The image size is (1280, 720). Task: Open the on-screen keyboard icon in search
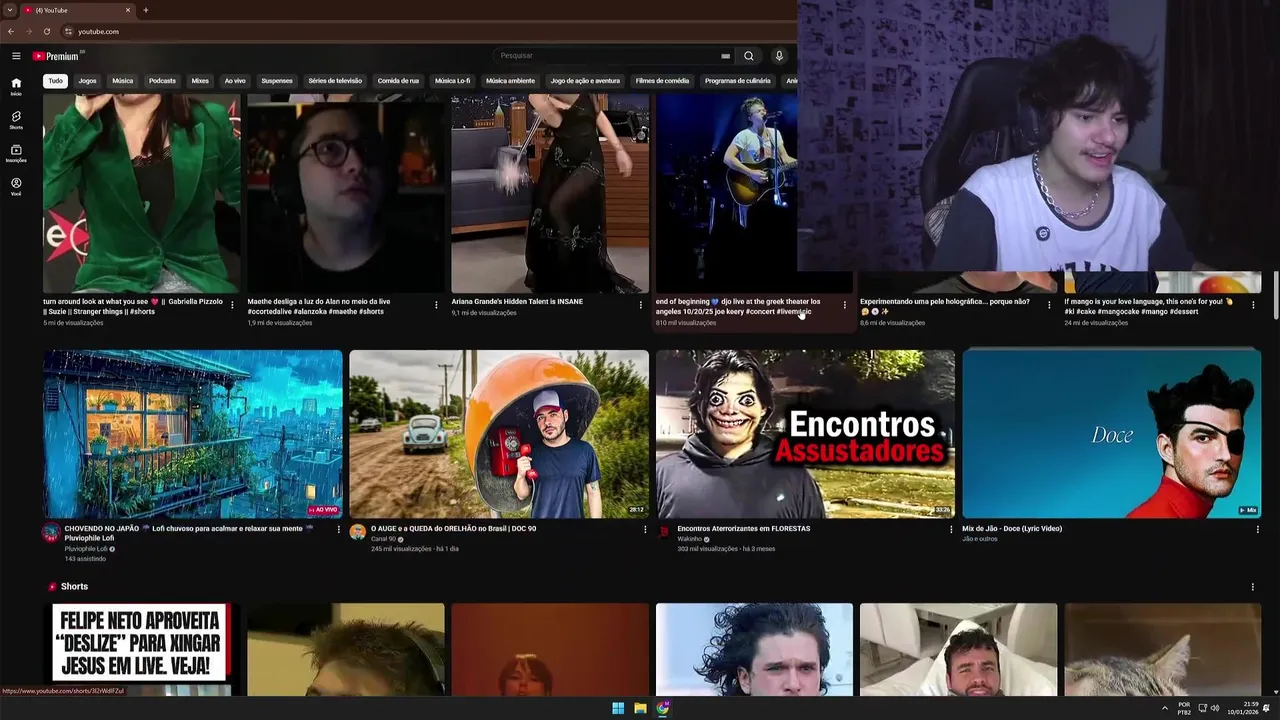725,56
